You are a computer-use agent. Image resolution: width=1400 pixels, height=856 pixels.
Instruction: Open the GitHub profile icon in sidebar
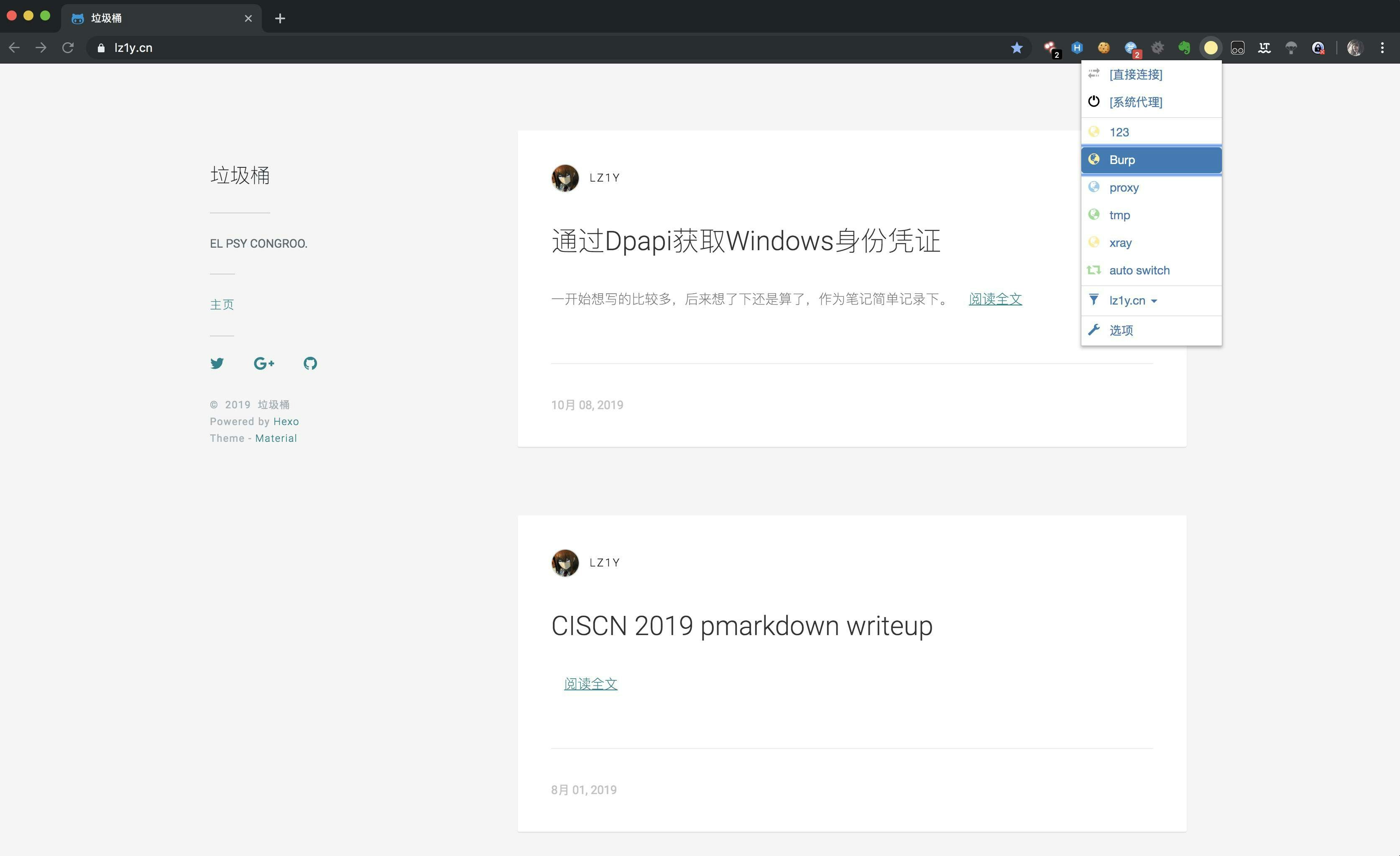pos(310,363)
